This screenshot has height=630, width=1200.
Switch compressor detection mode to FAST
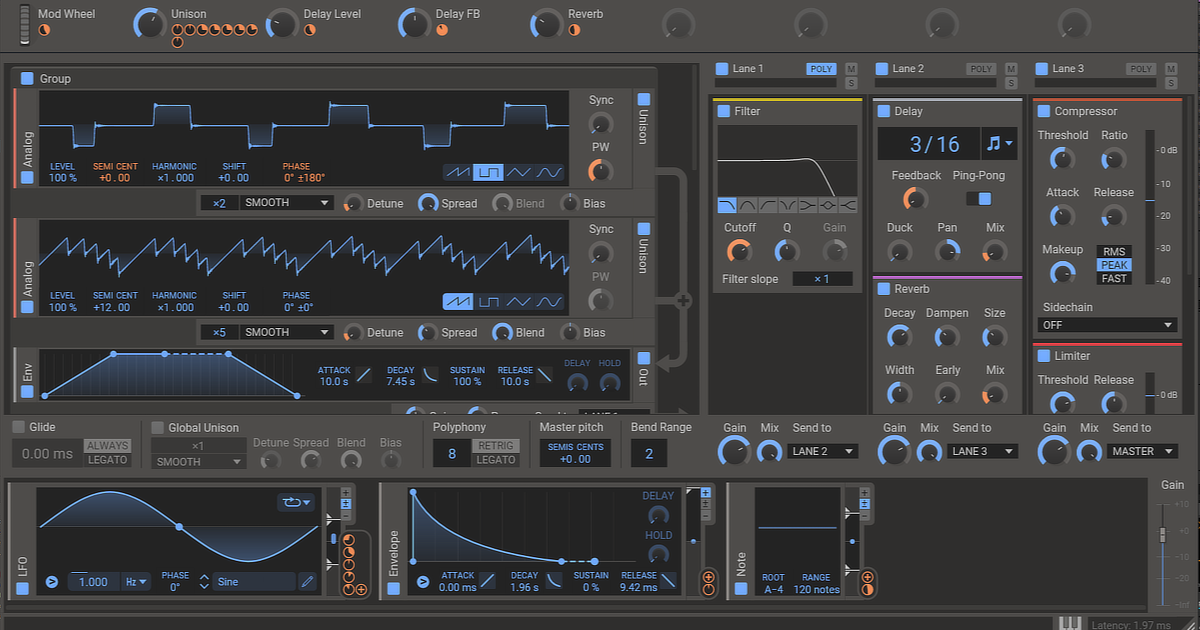coord(1114,278)
